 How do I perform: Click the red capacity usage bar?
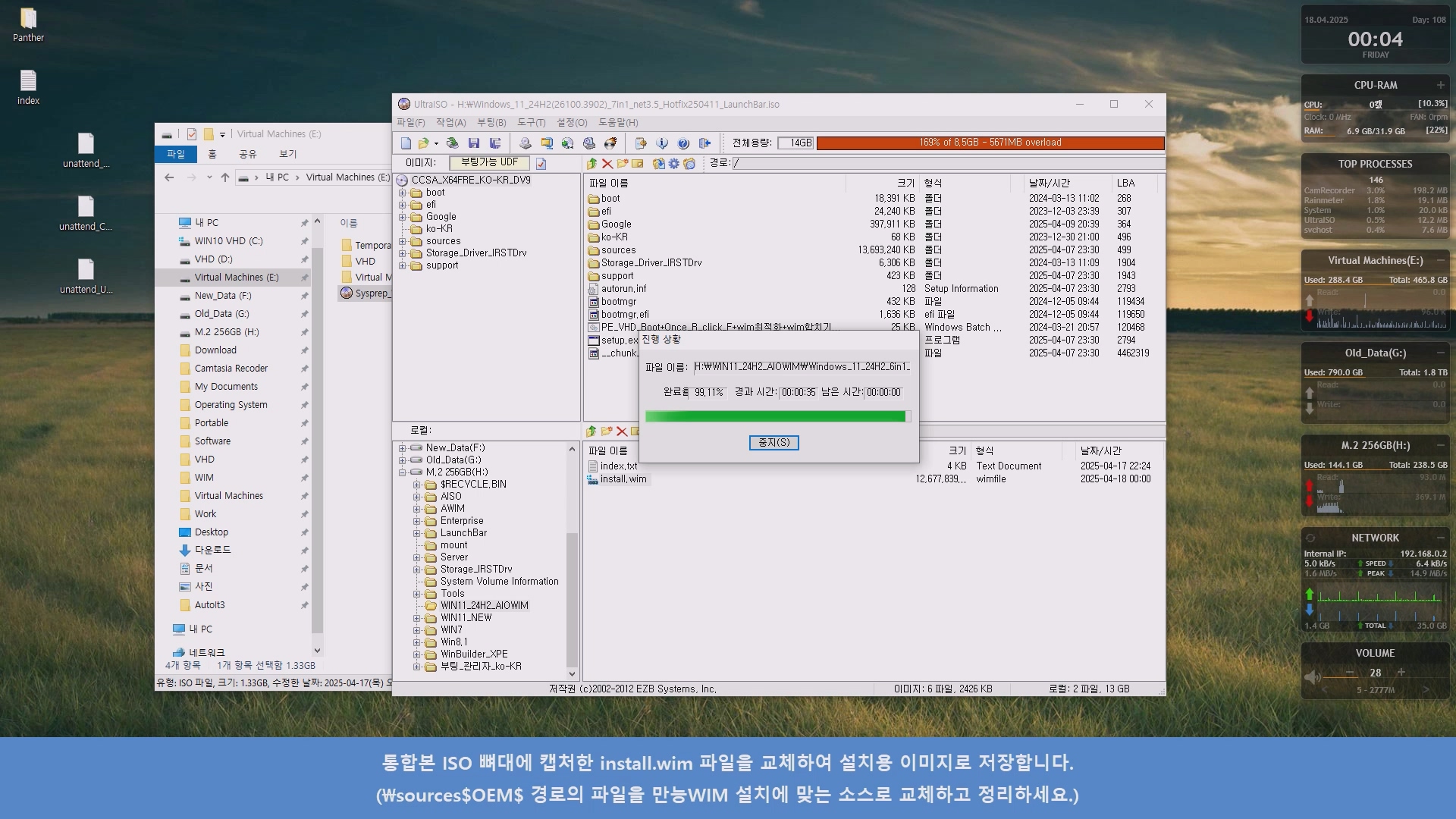tap(990, 143)
